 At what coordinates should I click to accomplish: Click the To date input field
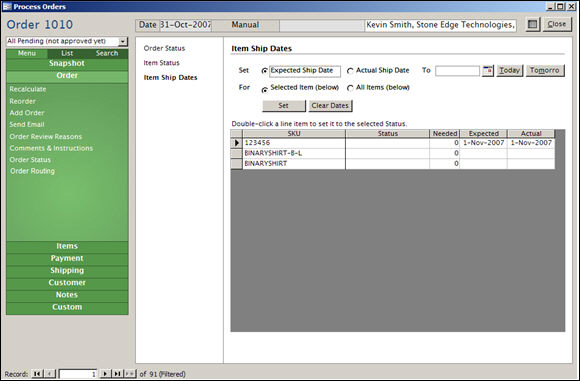click(457, 71)
